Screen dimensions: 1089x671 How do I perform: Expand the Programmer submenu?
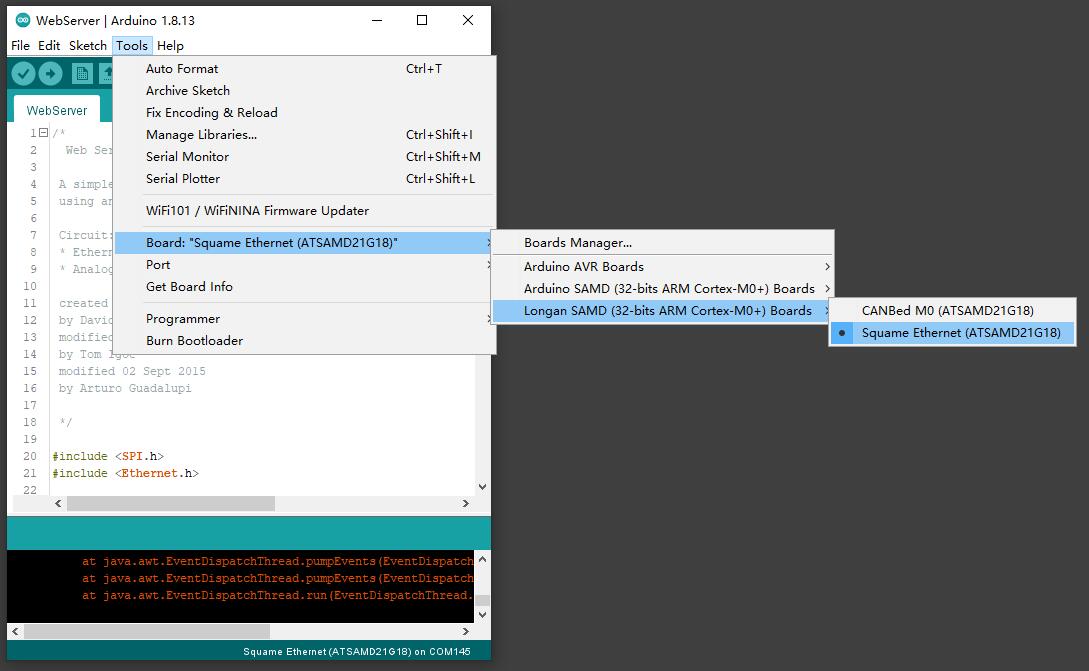point(304,319)
